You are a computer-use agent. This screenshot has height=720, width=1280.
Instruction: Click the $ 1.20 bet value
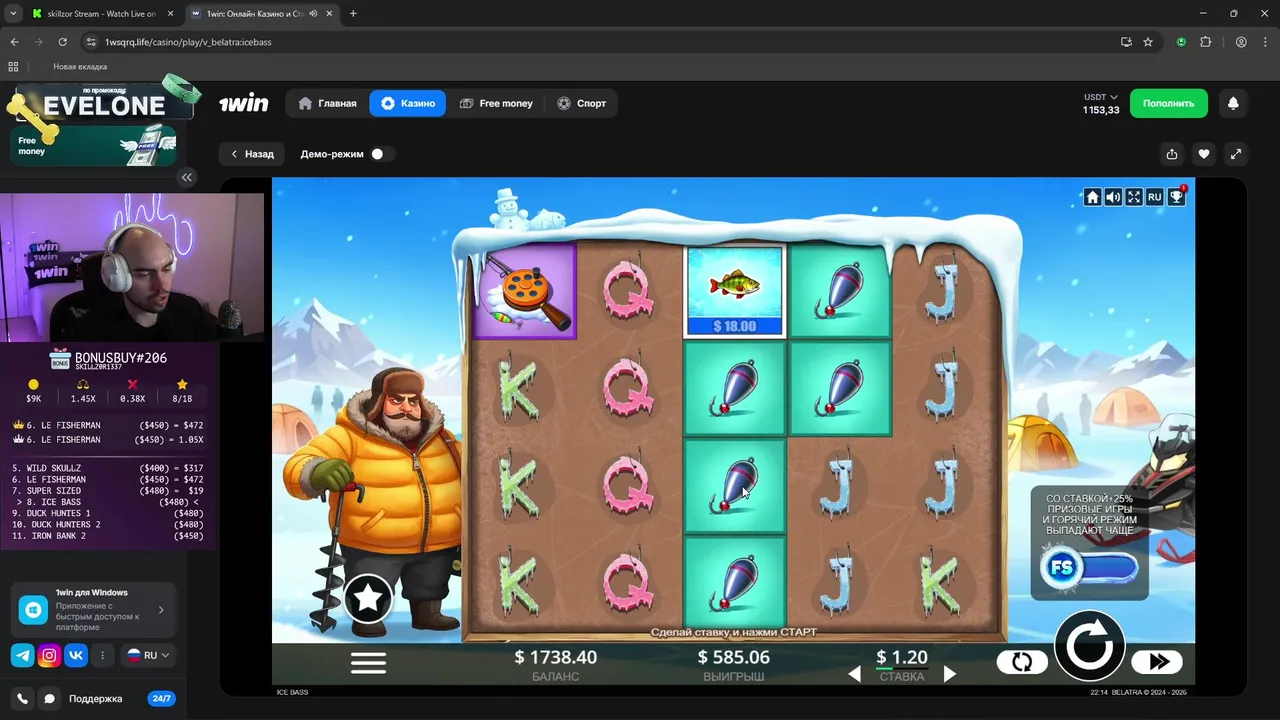(902, 657)
